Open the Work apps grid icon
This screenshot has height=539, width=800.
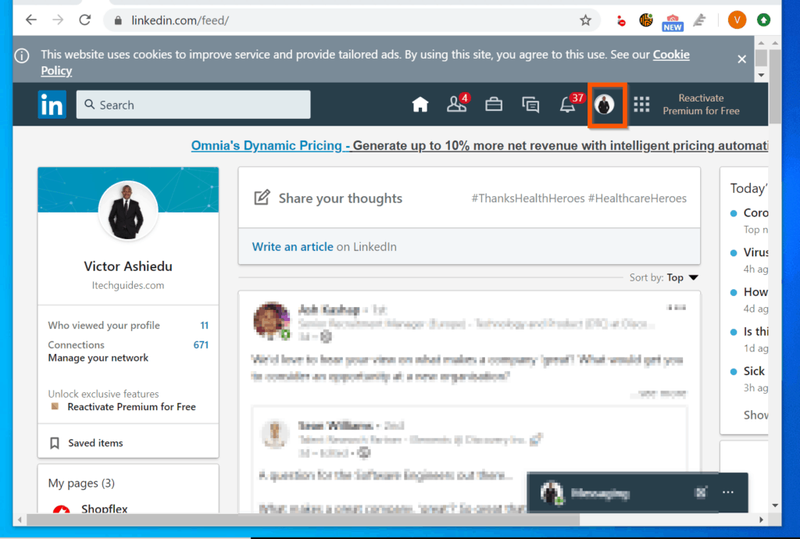641,105
